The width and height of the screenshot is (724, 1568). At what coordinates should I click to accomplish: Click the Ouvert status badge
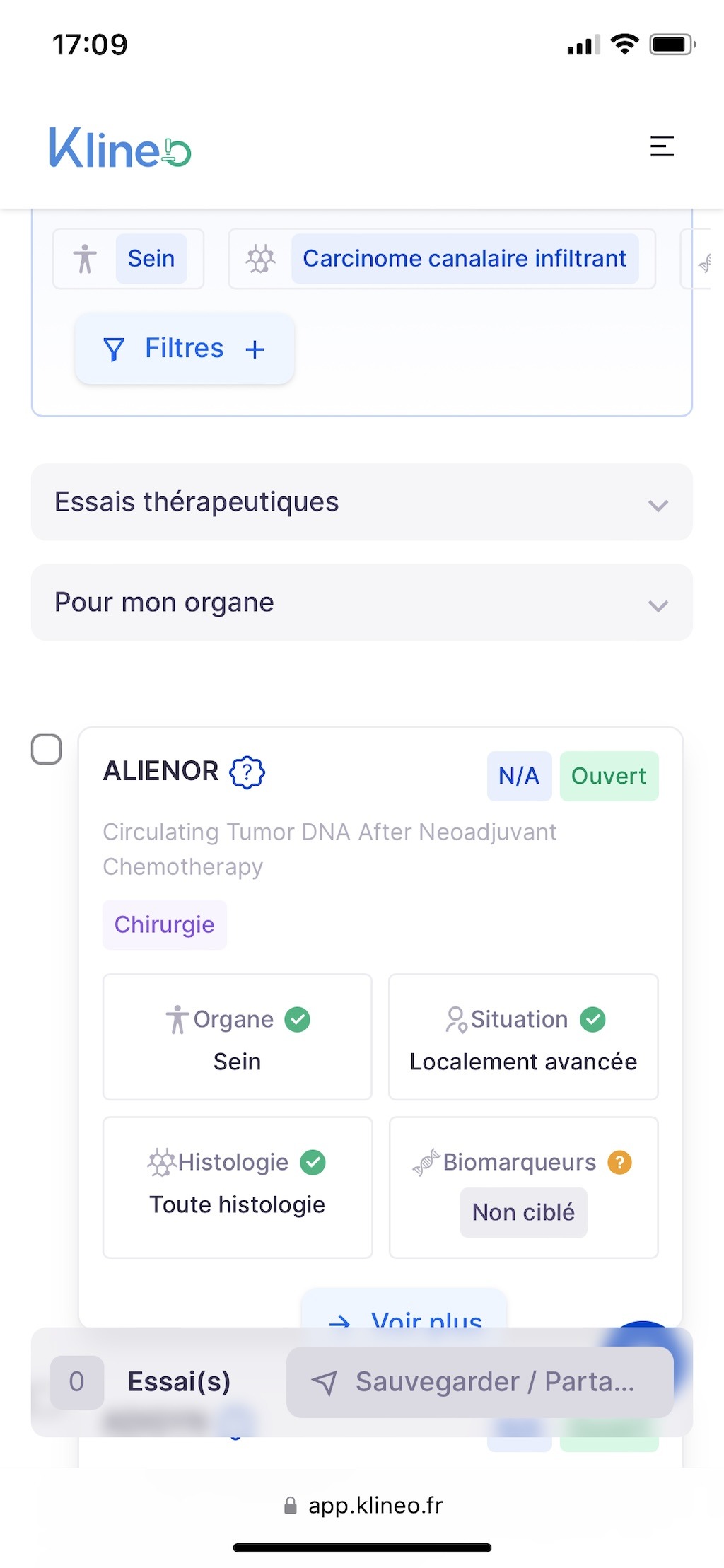pos(609,776)
